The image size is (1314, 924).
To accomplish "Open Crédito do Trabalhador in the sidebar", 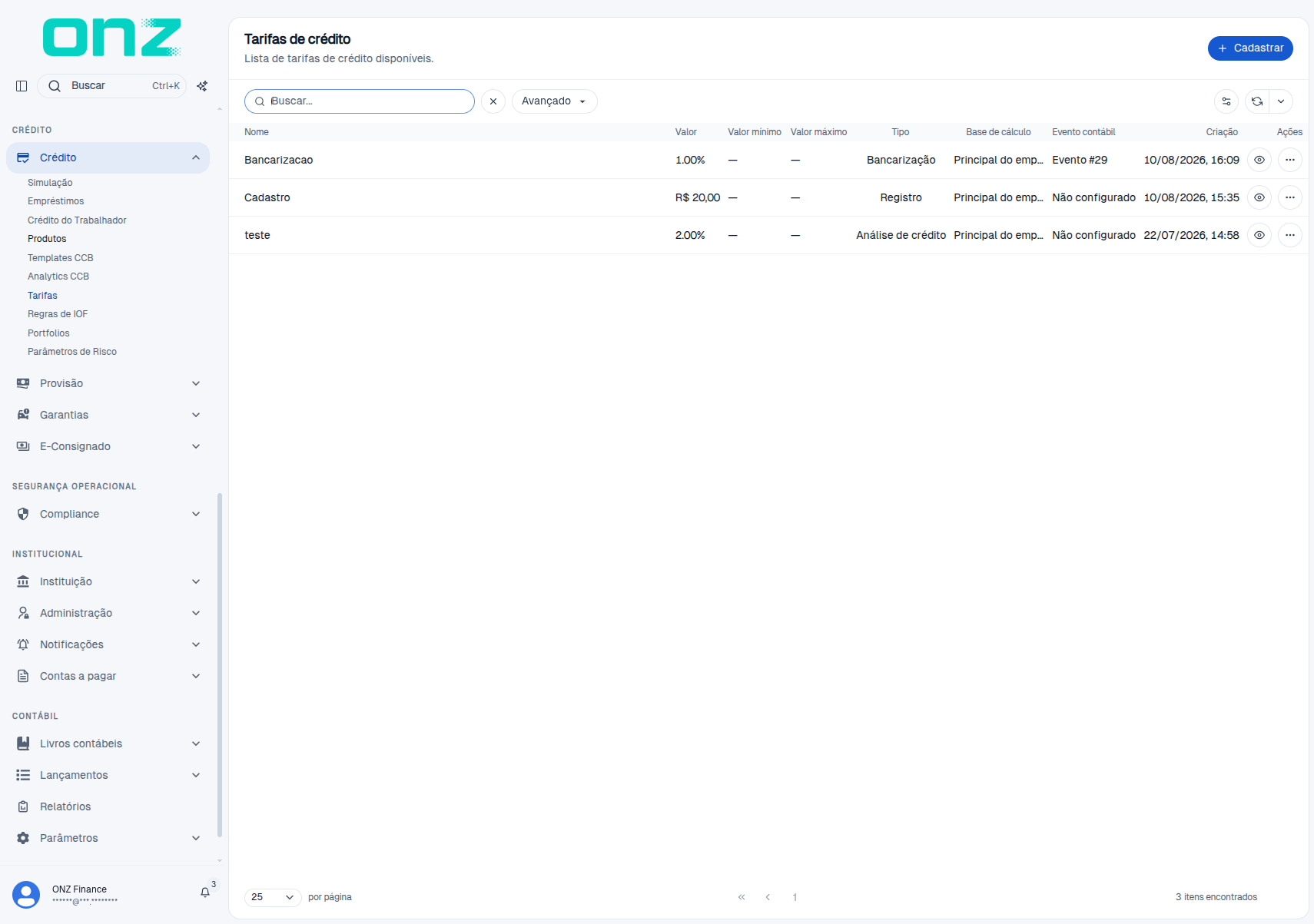I will (x=77, y=220).
